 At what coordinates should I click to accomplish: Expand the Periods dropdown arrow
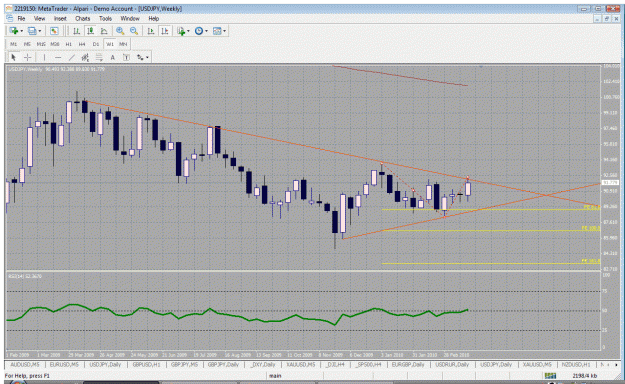tap(206, 31)
